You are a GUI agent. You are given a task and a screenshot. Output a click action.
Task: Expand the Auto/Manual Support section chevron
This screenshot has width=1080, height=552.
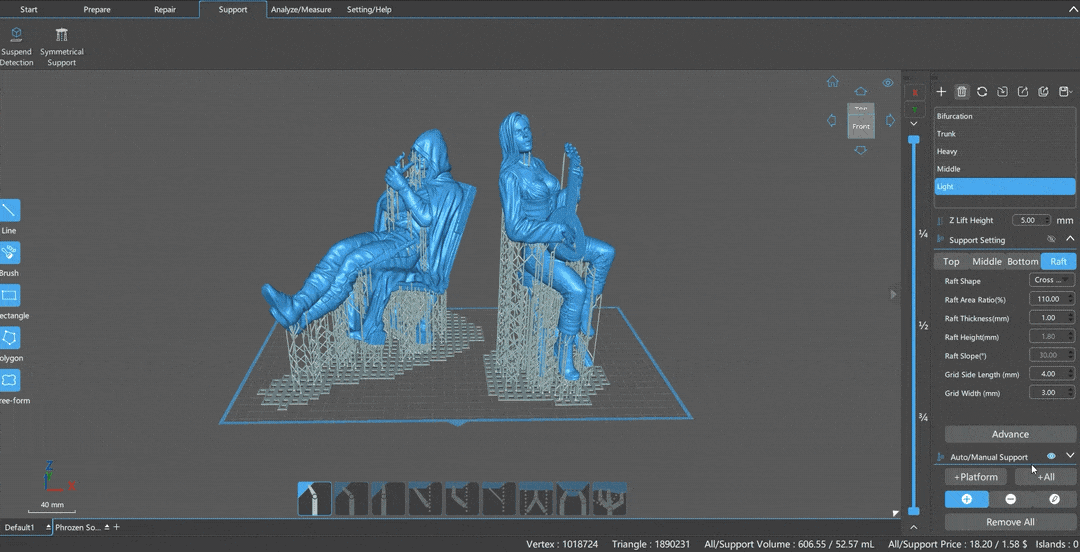[x=1070, y=456]
